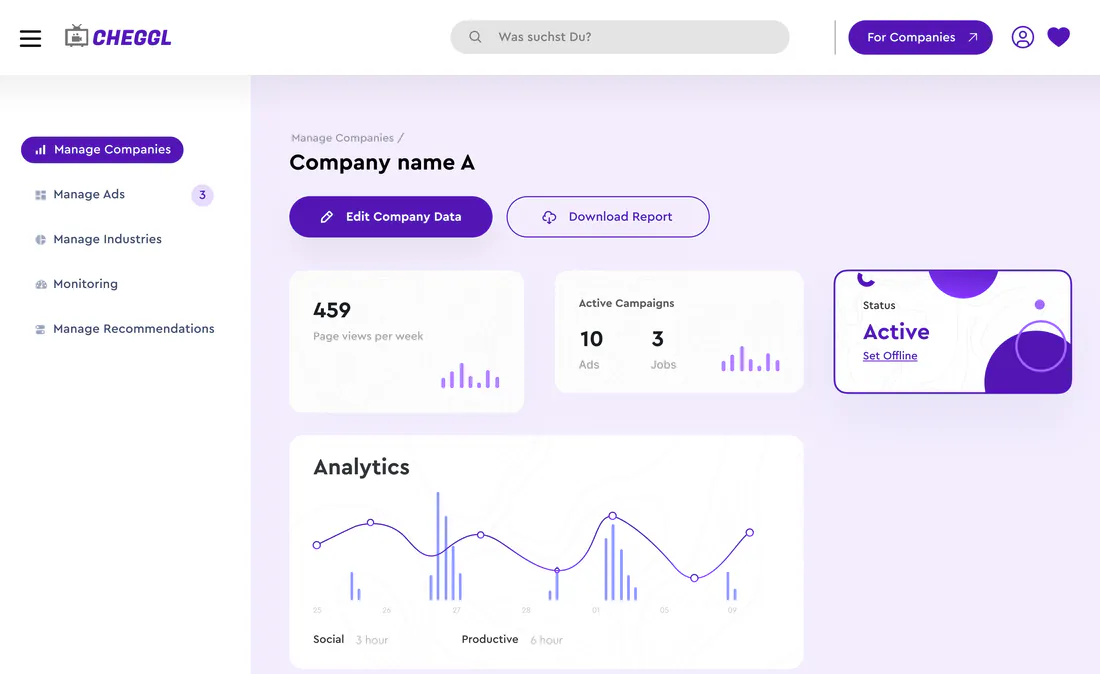Click the Manage Ads grid icon
Image resolution: width=1100 pixels, height=674 pixels.
coord(41,195)
